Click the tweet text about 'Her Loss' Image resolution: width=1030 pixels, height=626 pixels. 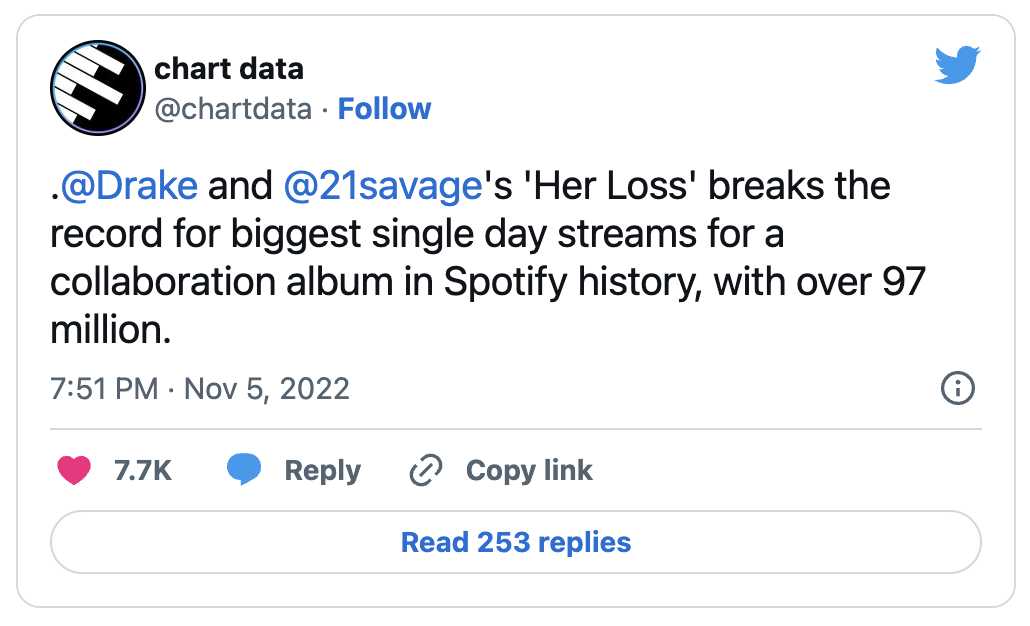coord(488,257)
